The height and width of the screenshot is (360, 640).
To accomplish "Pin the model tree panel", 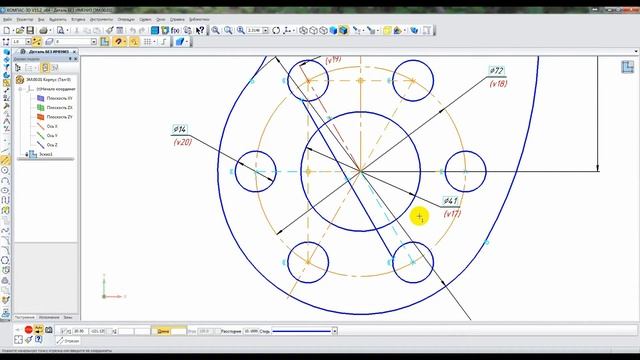I will click(70, 59).
